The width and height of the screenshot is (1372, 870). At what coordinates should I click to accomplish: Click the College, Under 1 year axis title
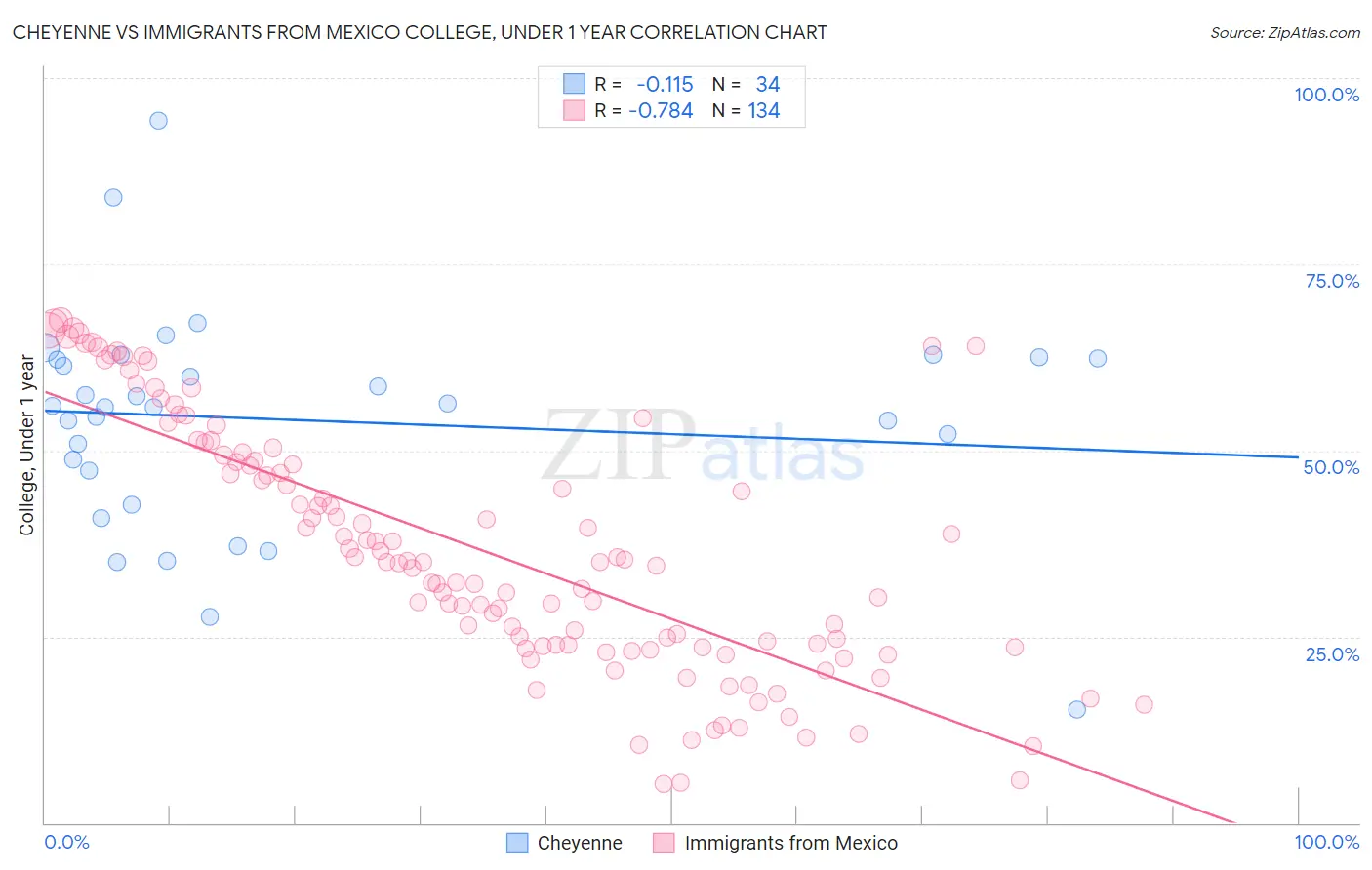(27, 446)
